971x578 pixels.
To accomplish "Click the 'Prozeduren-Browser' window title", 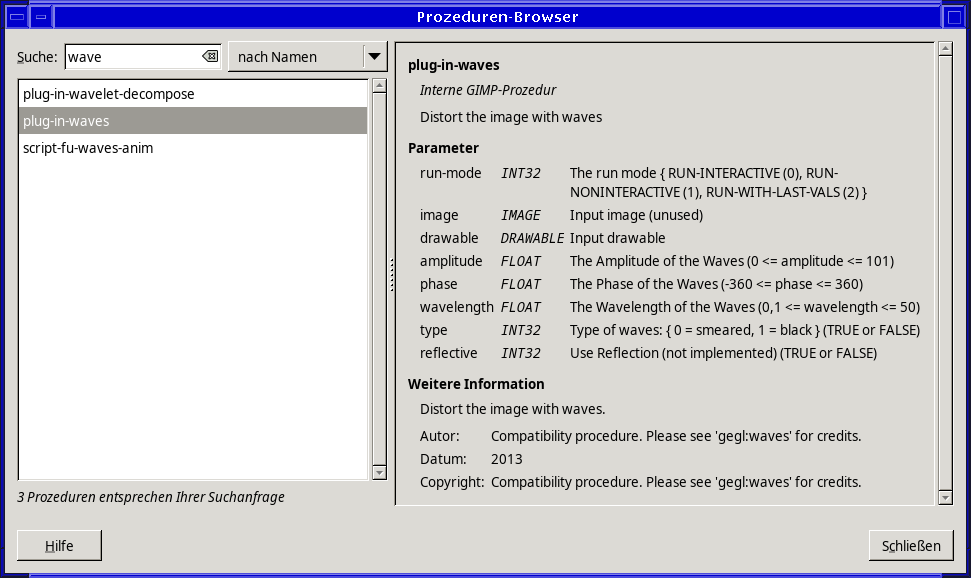I will [x=497, y=17].
